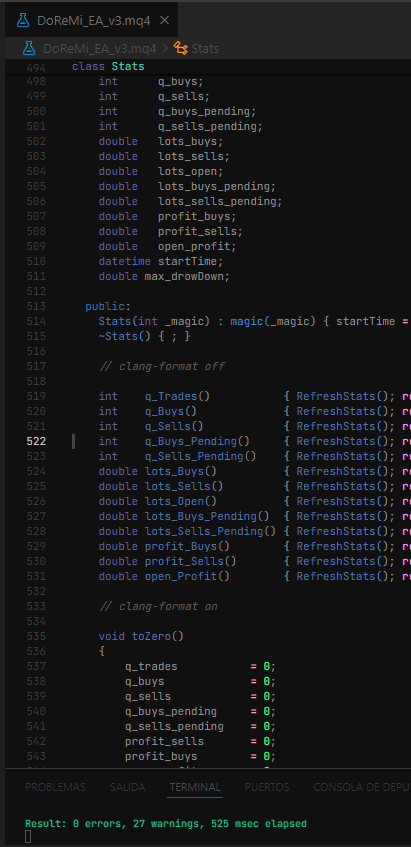Switch to the PROBLEMAS panel tab
Screen dimensions: 411x847
[x=55, y=787]
